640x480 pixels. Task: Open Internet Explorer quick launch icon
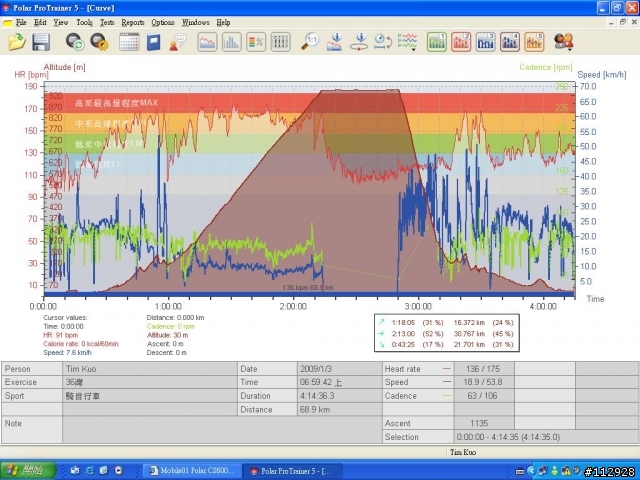click(x=89, y=471)
